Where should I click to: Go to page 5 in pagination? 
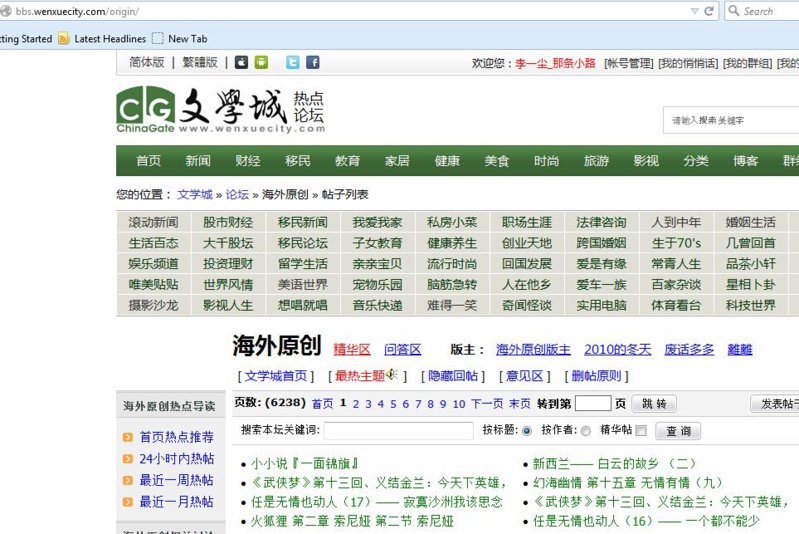click(x=393, y=404)
